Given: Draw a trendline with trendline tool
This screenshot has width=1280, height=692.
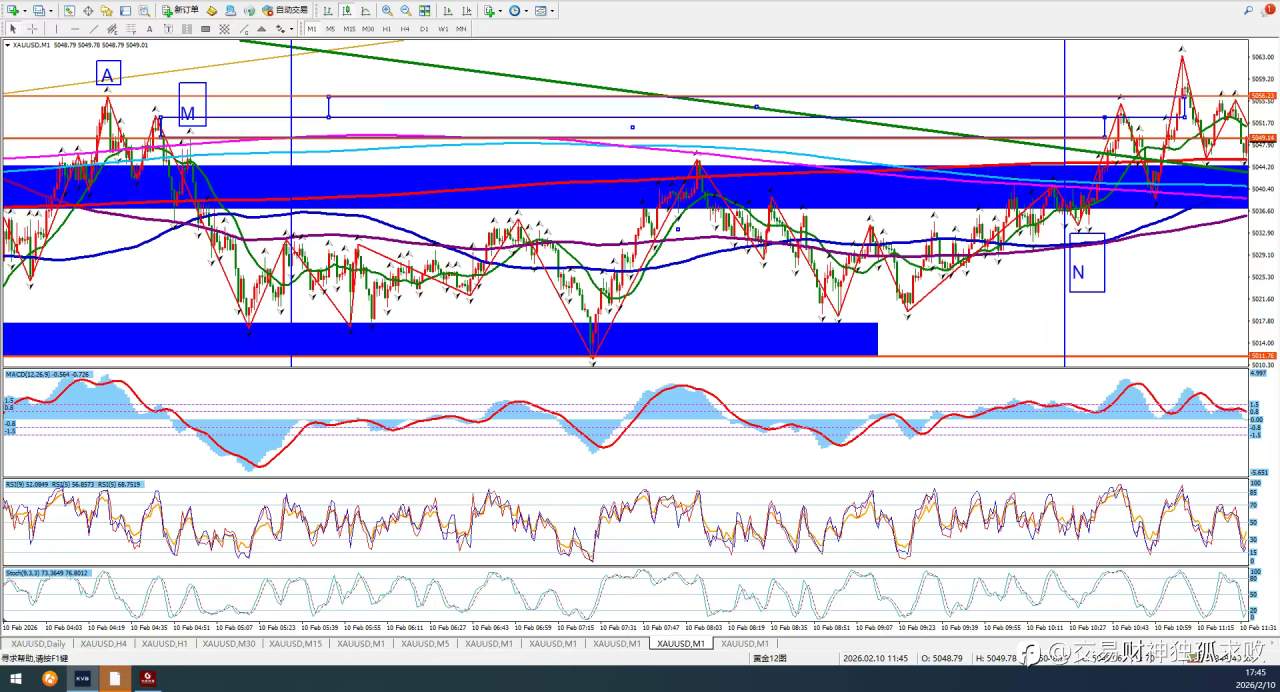Looking at the screenshot, I should pyautogui.click(x=94, y=29).
